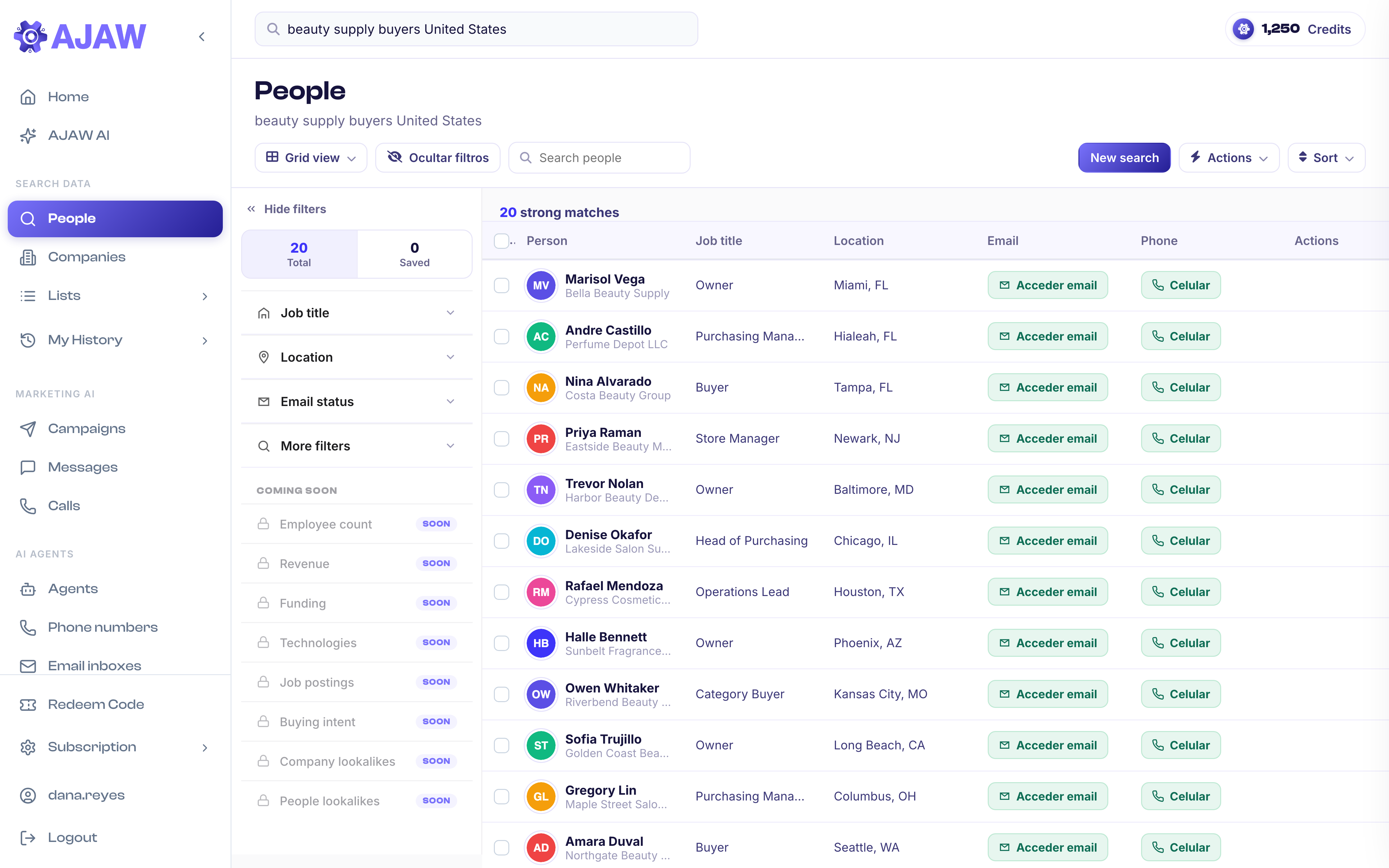Tick the select-all checkbox in header
The image size is (1389, 868).
point(502,241)
